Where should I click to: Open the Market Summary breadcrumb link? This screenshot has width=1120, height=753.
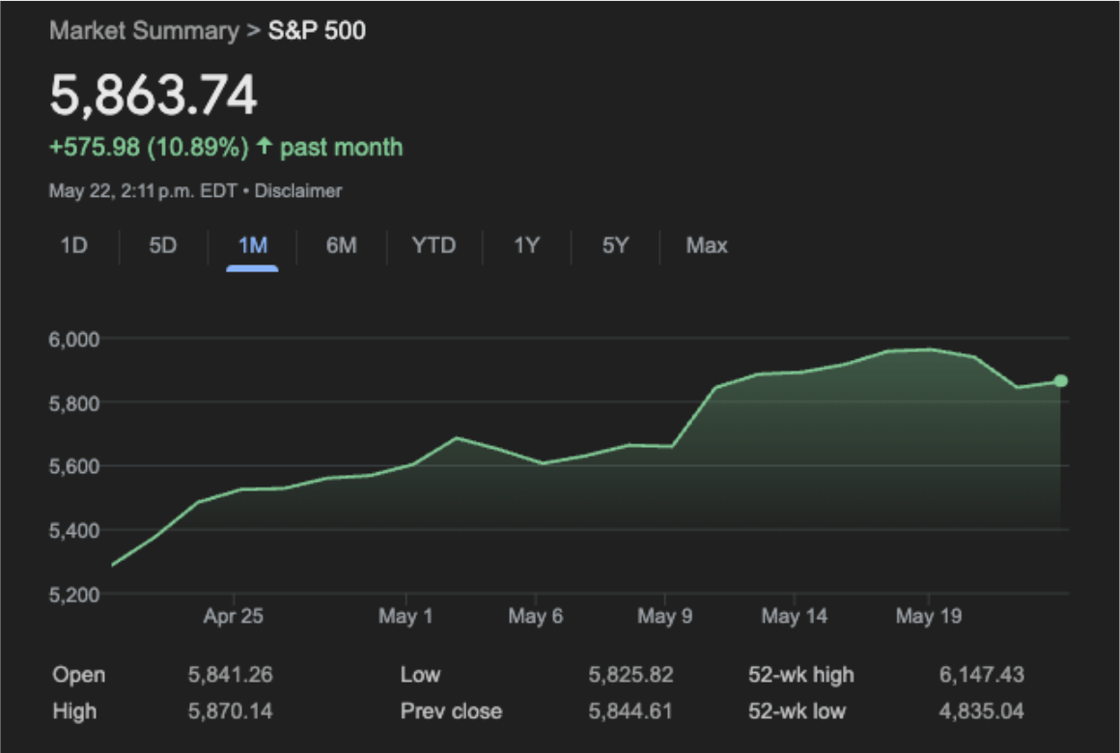click(144, 31)
